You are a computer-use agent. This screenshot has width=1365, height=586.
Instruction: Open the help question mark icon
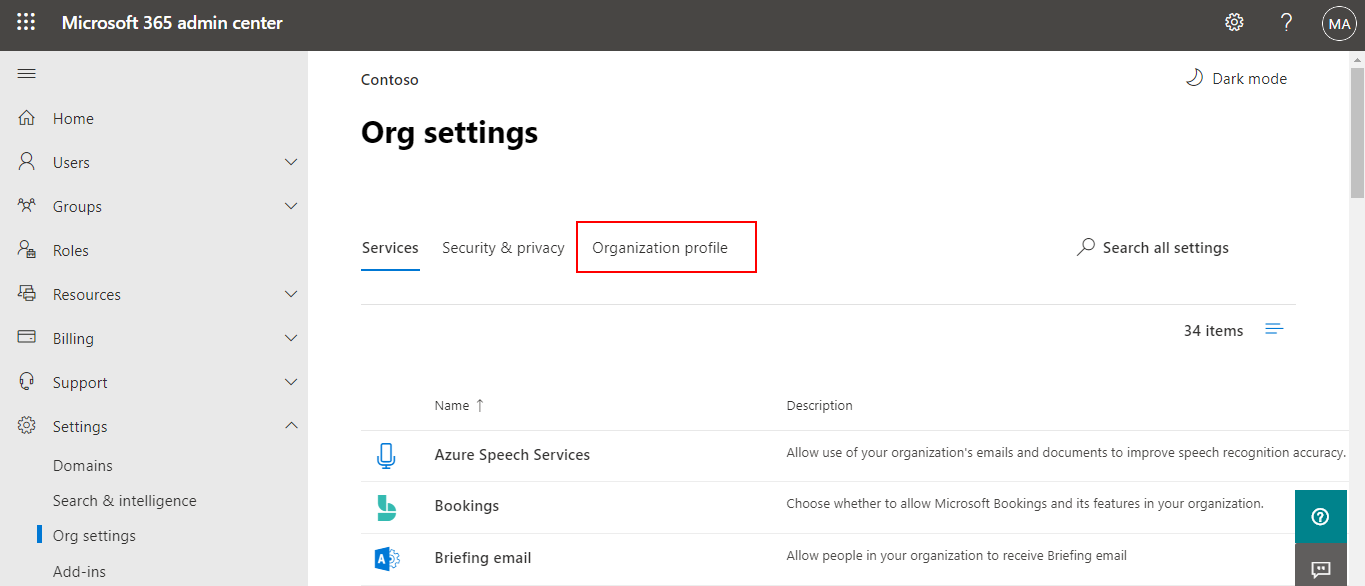[x=1286, y=21]
